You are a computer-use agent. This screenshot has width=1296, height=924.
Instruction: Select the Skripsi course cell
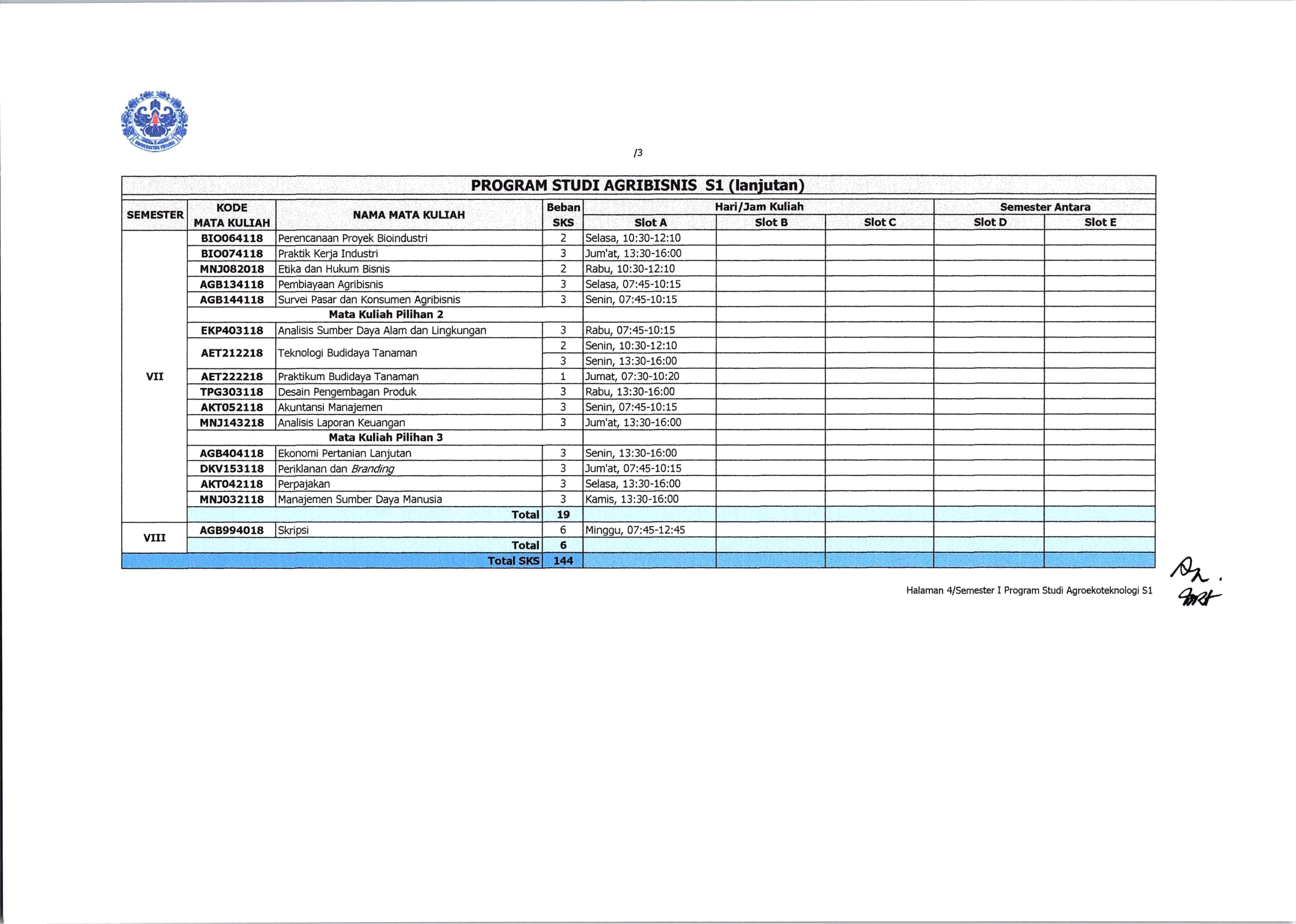coord(409,530)
